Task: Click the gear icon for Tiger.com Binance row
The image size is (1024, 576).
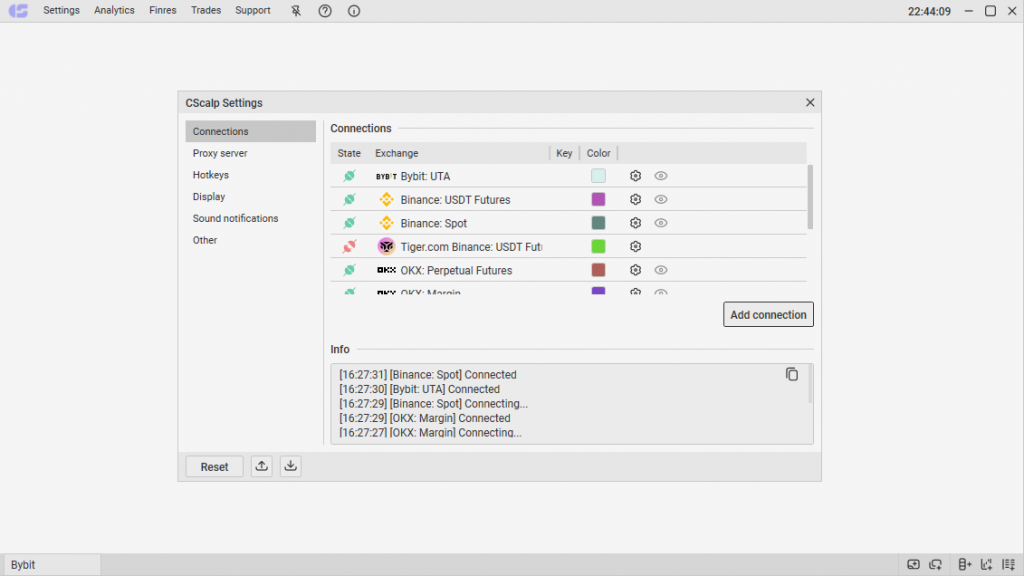Action: tap(635, 247)
